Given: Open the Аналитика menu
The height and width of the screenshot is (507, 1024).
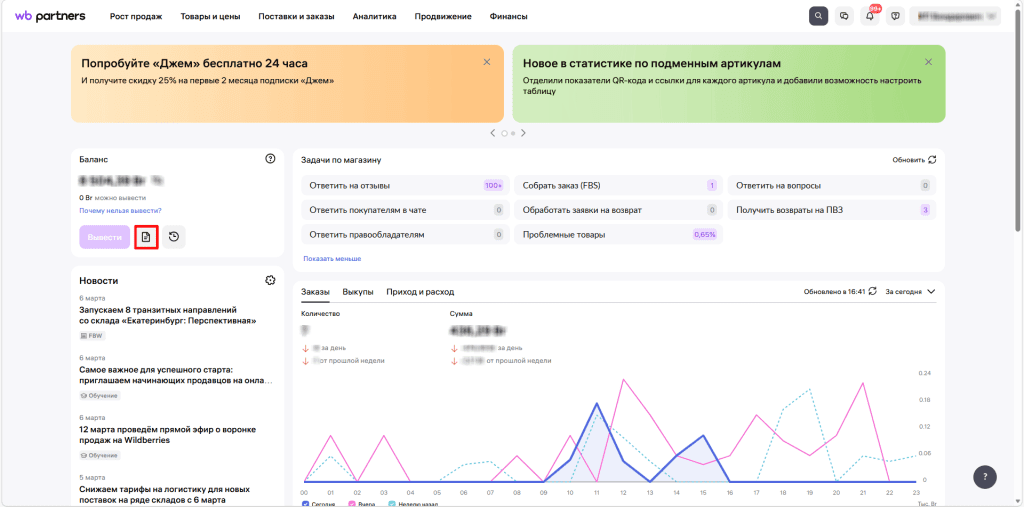Looking at the screenshot, I should (374, 17).
